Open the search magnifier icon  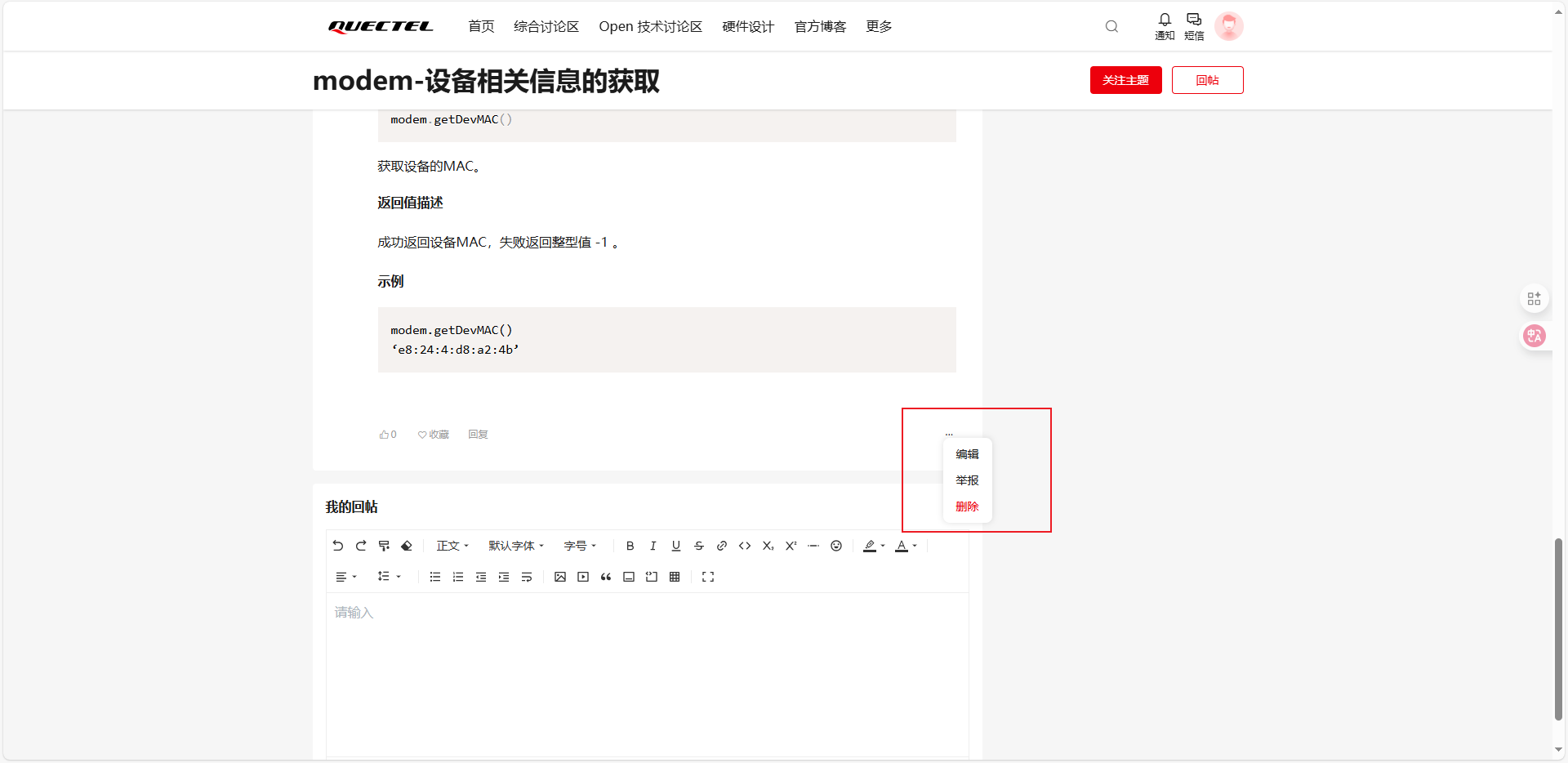(1111, 26)
